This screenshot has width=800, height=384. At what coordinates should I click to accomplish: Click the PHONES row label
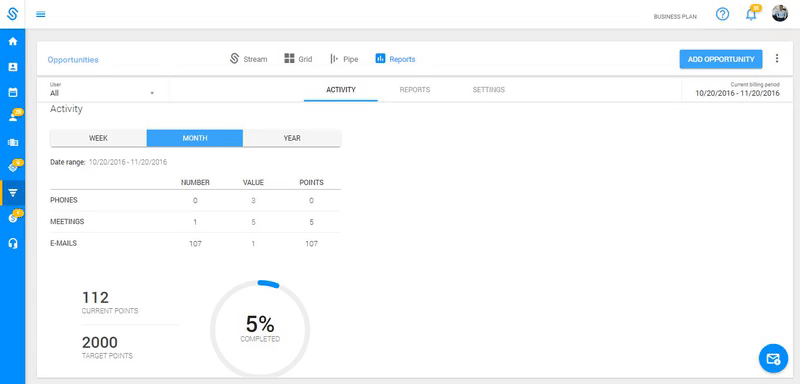(64, 200)
